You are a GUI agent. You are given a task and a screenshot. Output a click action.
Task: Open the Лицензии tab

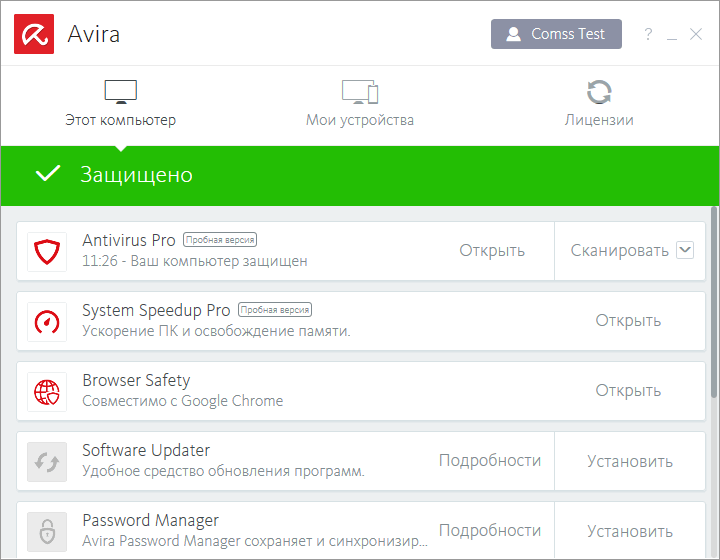[599, 105]
